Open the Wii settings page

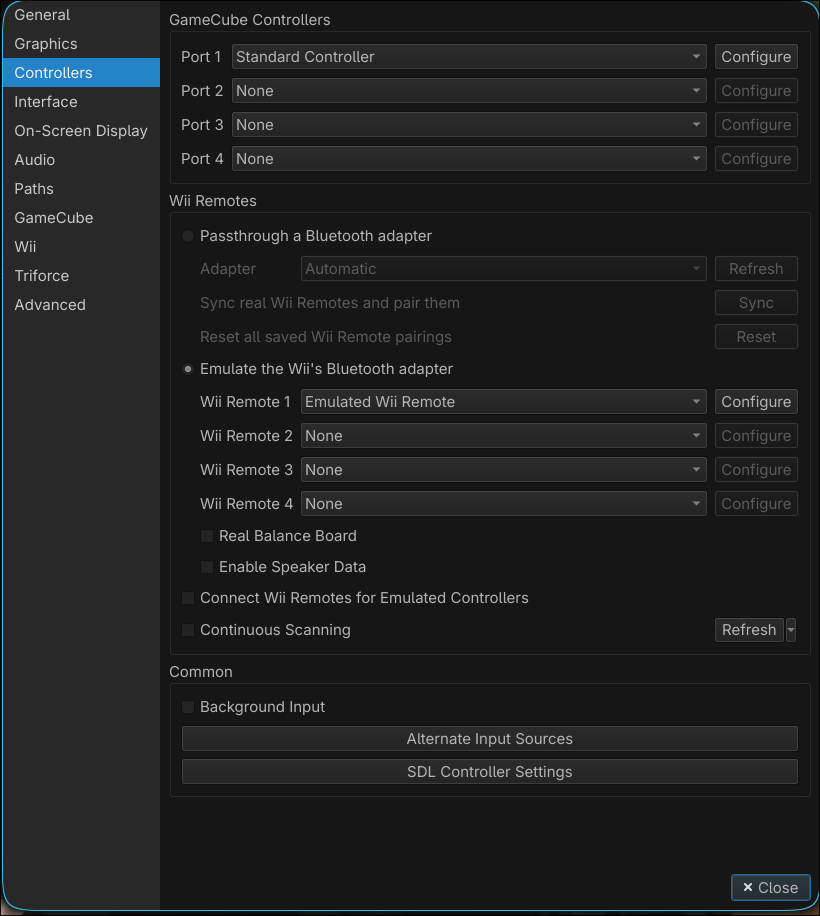81,247
